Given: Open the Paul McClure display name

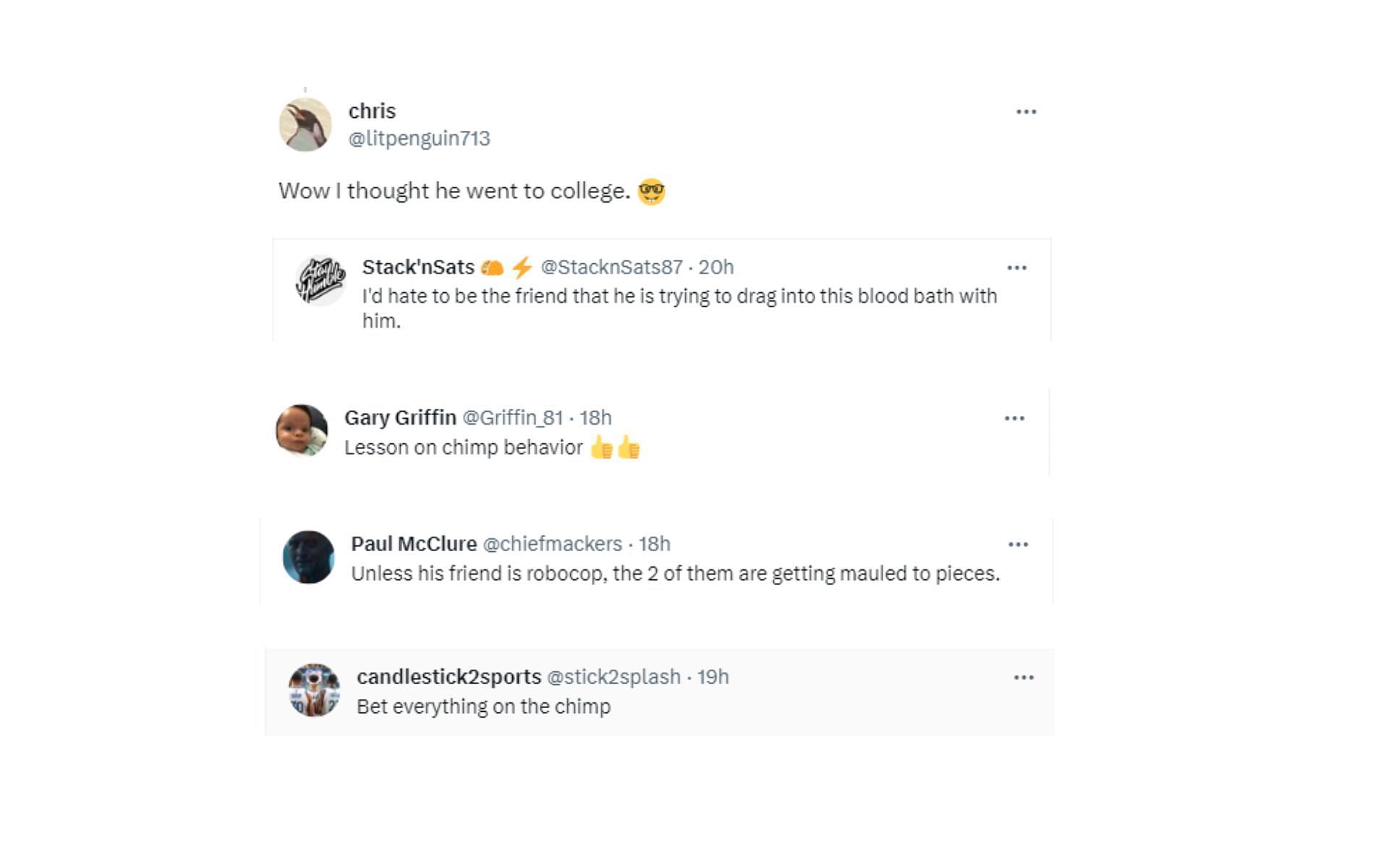Looking at the screenshot, I should pos(414,544).
